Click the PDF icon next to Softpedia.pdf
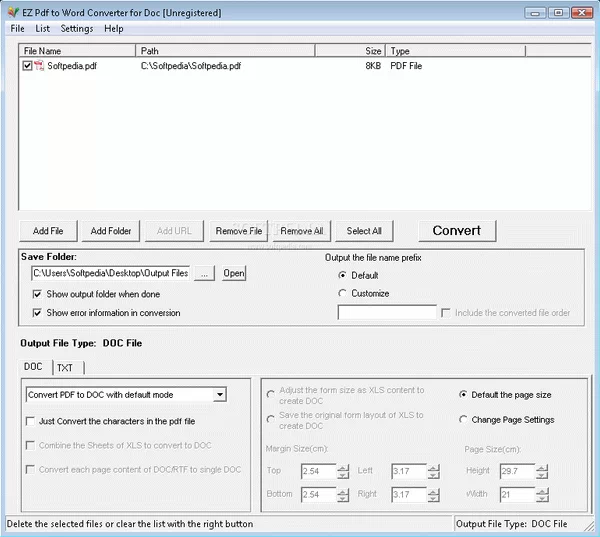 click(39, 66)
